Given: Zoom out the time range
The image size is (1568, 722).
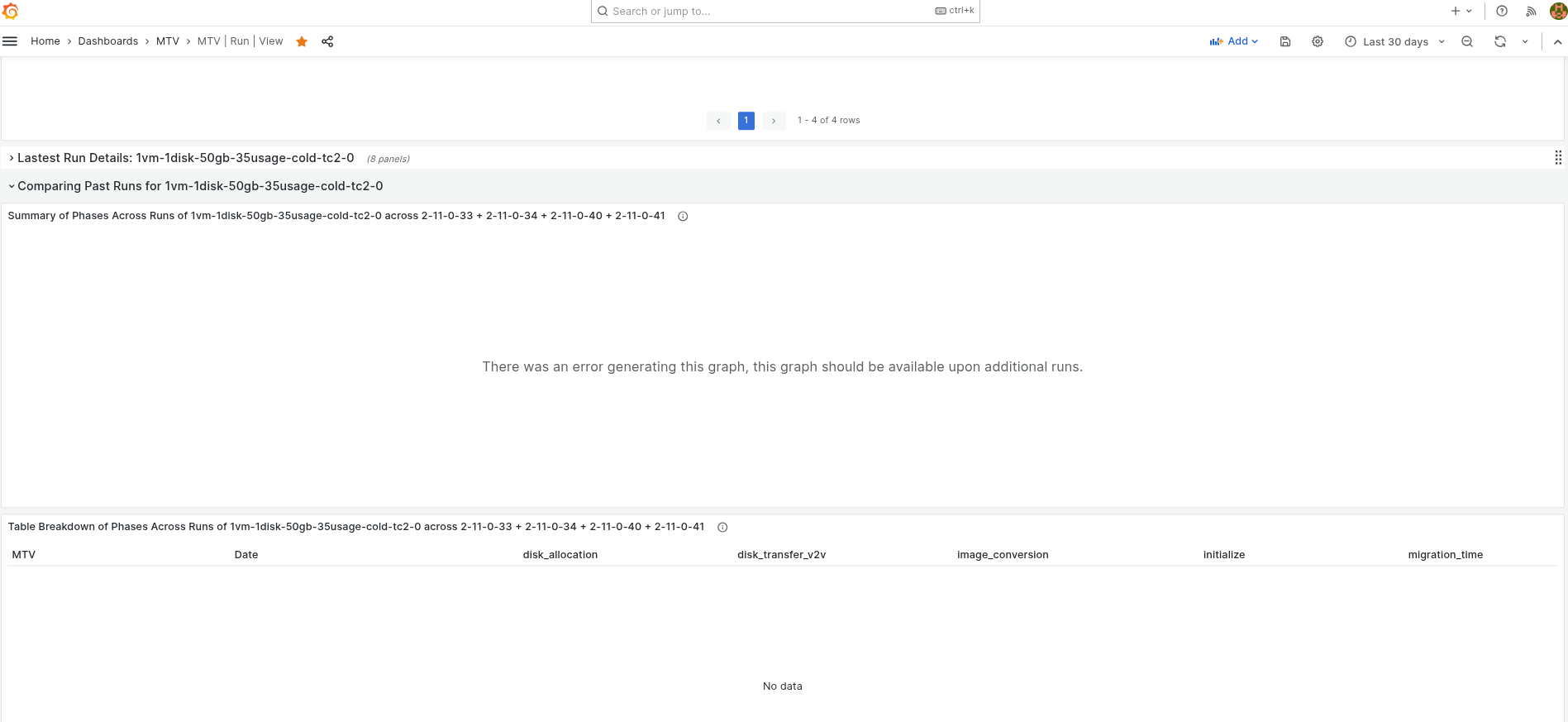Looking at the screenshot, I should coord(1467,41).
